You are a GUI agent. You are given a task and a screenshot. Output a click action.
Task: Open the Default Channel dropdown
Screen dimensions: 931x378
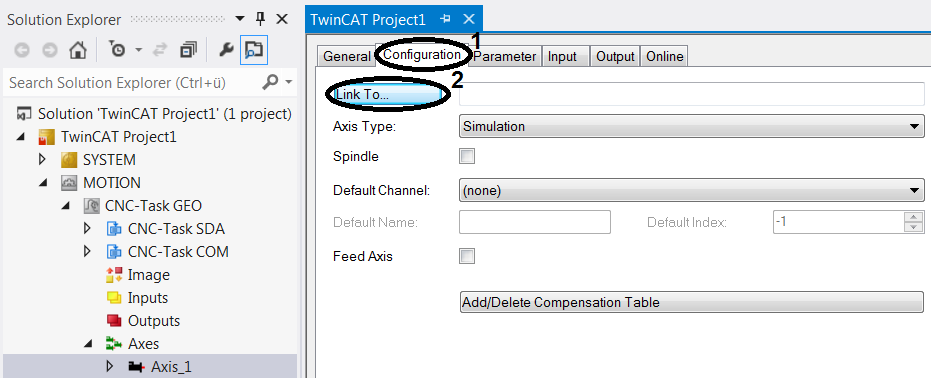coord(692,191)
